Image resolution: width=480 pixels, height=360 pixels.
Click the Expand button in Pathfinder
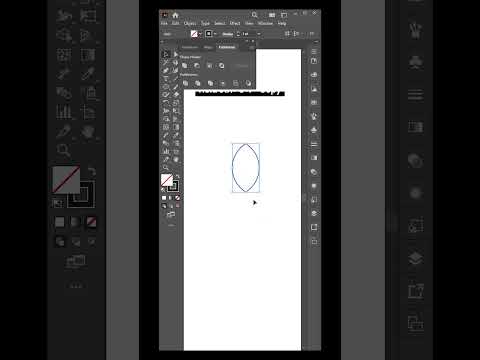coord(242,66)
